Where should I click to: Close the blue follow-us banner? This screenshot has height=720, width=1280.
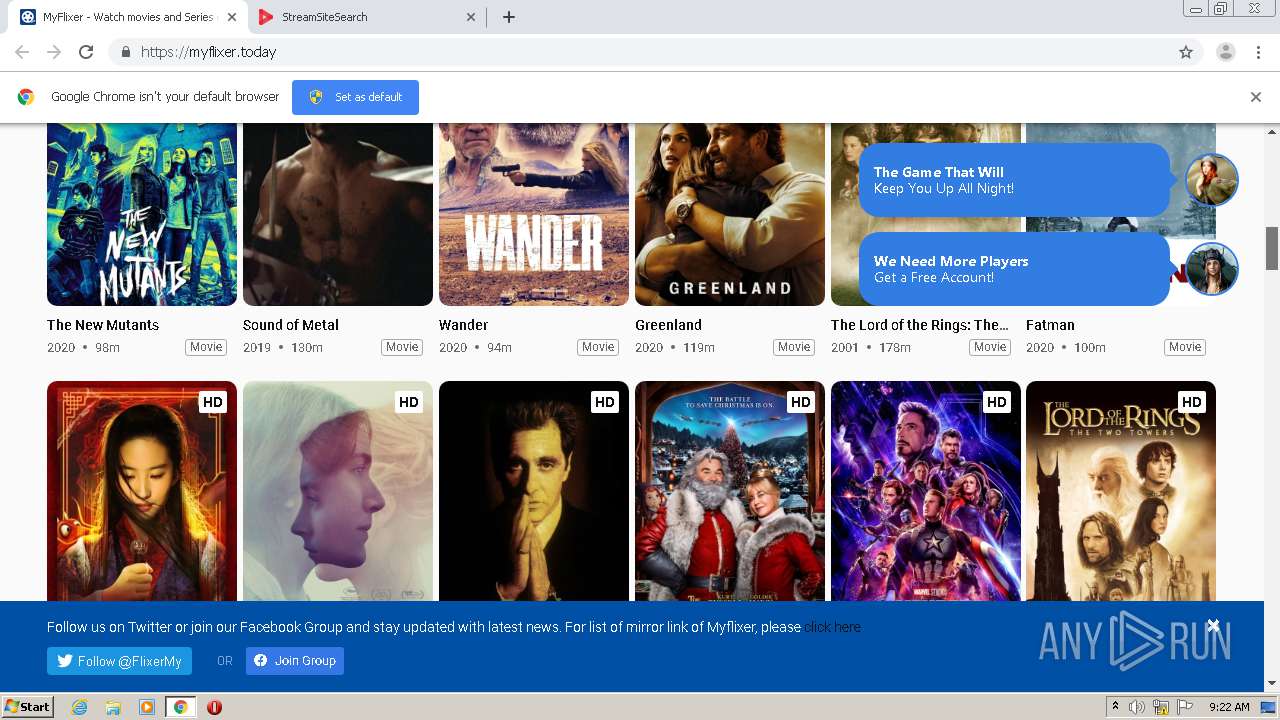click(1213, 626)
